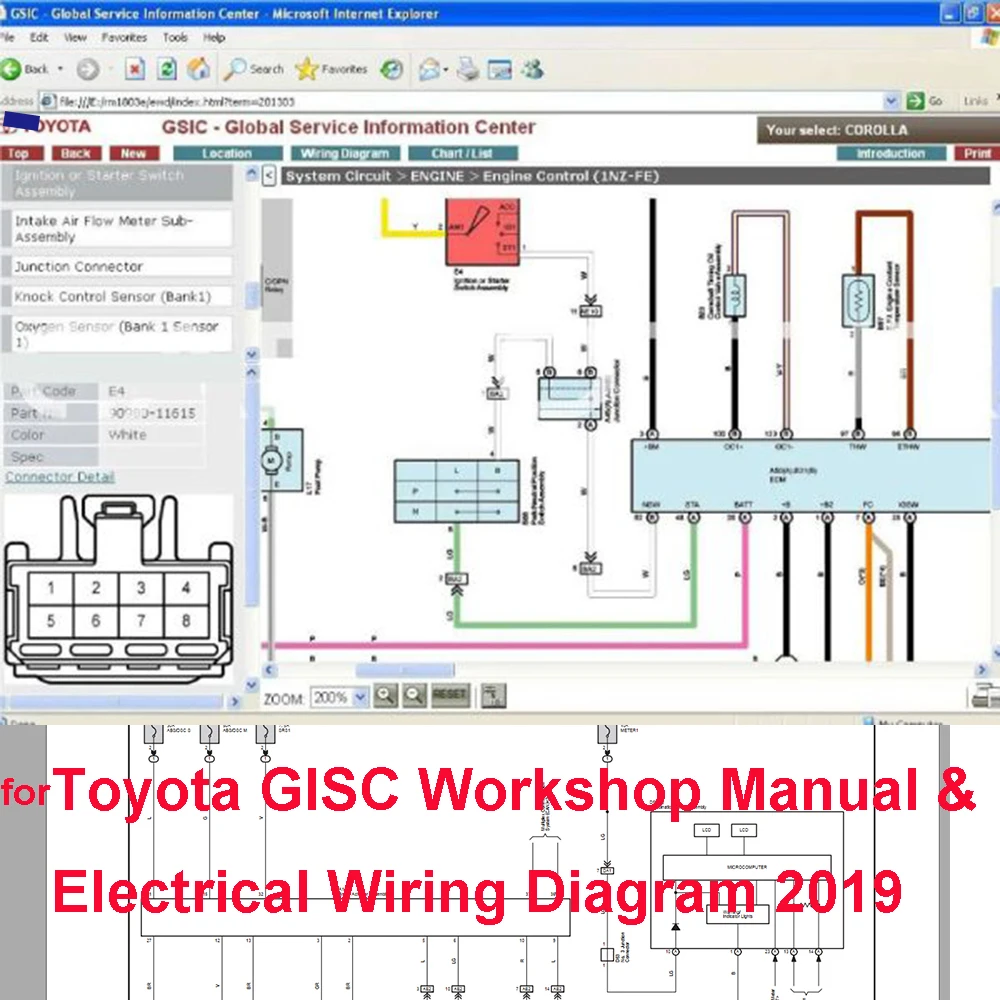The height and width of the screenshot is (1000, 1000).
Task: Click the red ignition switch component E4
Action: tap(483, 232)
